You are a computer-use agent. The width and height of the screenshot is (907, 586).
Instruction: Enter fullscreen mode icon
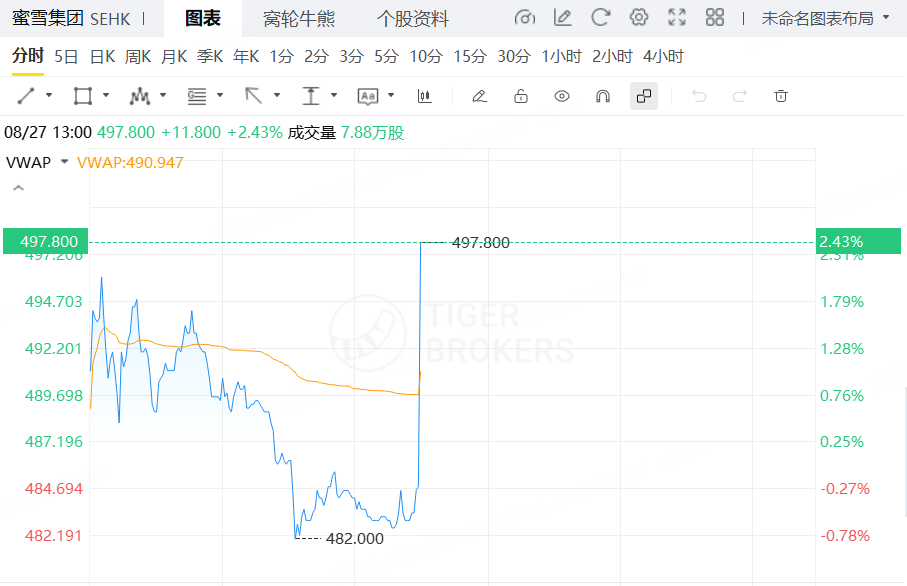coord(677,18)
